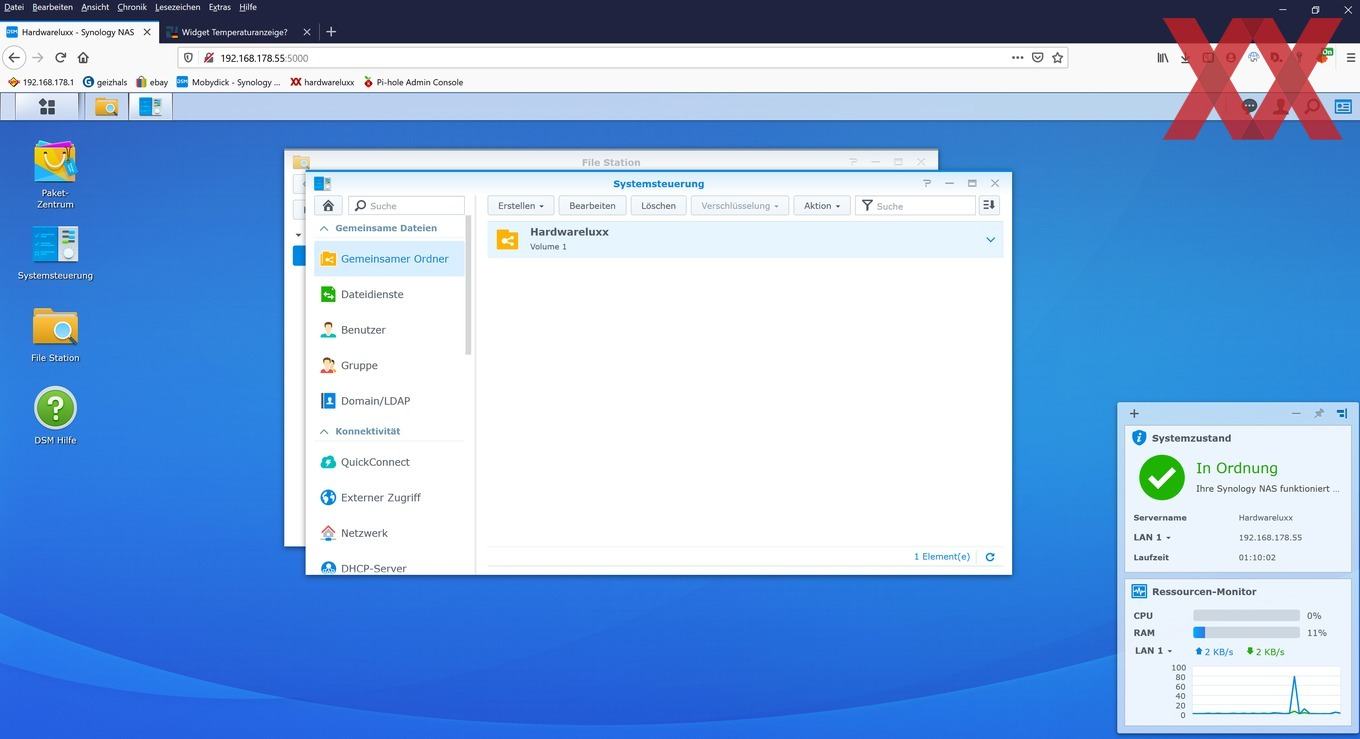Pin the widget panel
This screenshot has height=739, width=1360.
point(1319,413)
